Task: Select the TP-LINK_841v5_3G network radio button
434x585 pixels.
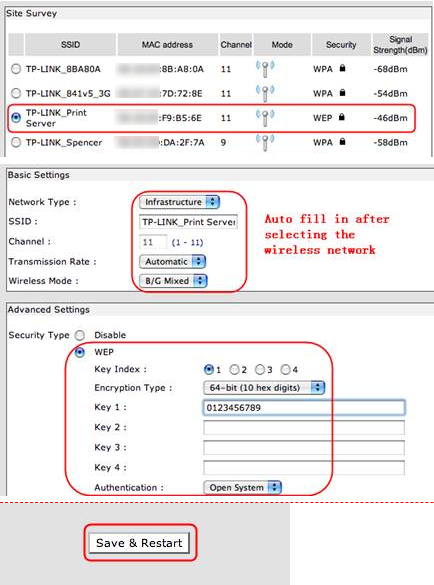Action: (x=16, y=93)
